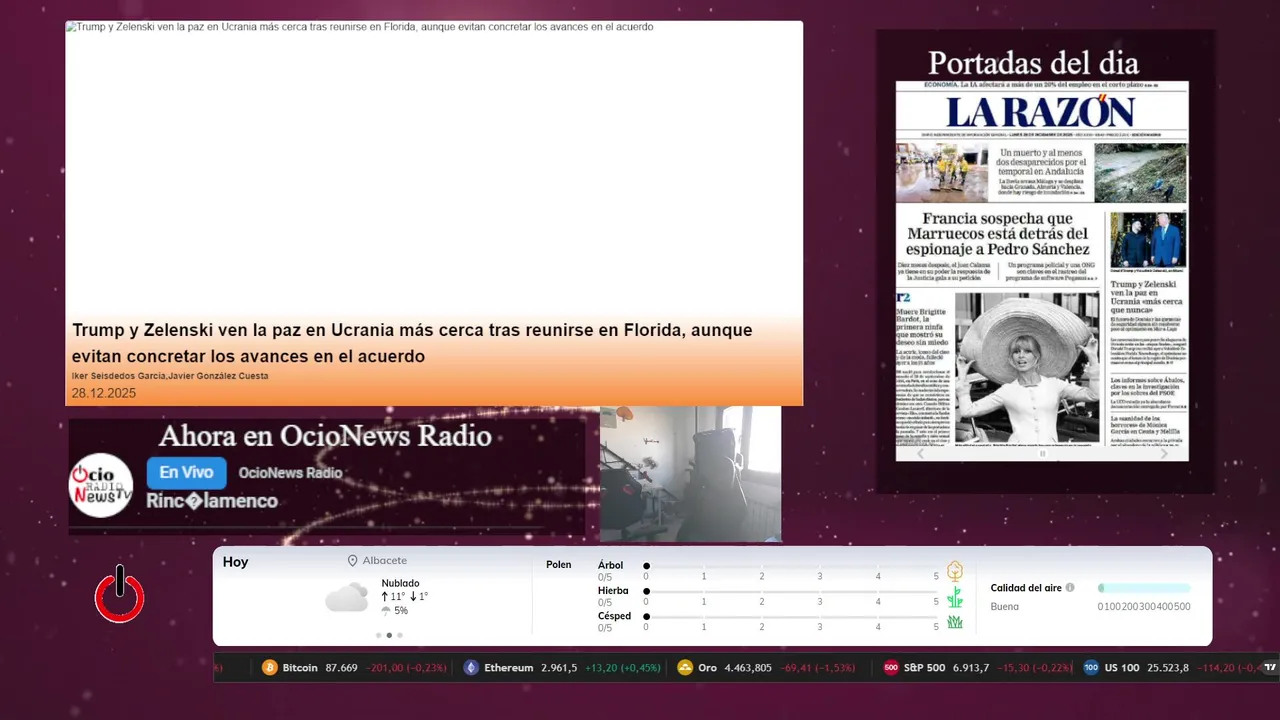Open the Trump y Zelenski headline link
This screenshot has width=1280, height=720.
tap(412, 343)
